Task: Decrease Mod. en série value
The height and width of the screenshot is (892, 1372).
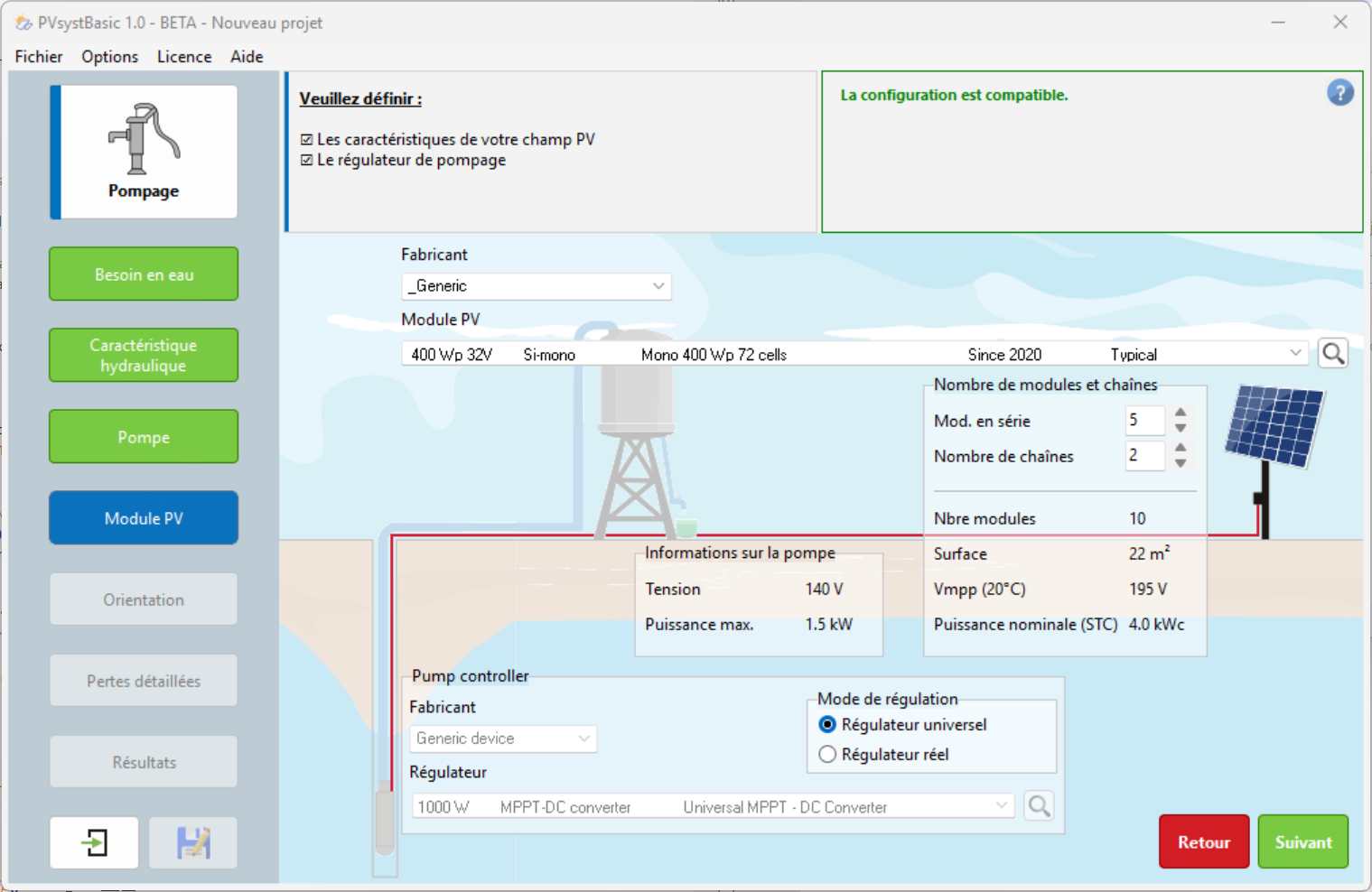Action: [1181, 428]
